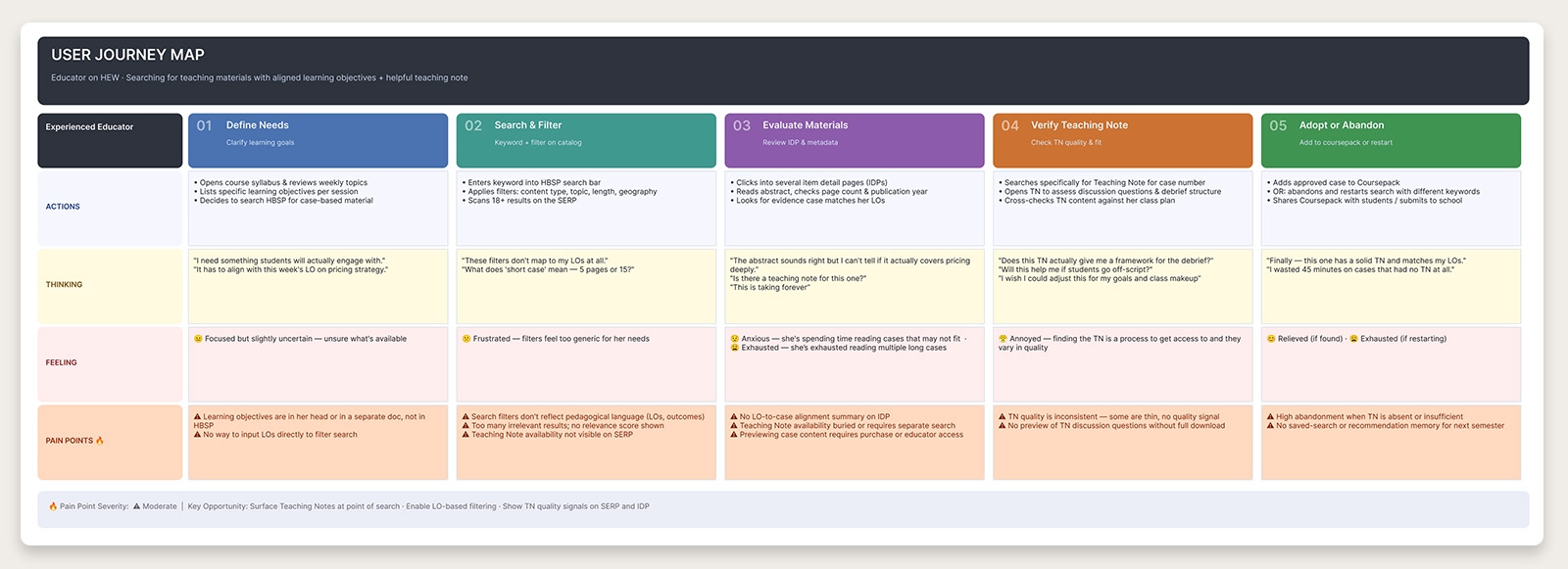Click the emoji beside 'Exhausted — she's exhausted reading'
1568x569 pixels.
(x=734, y=348)
